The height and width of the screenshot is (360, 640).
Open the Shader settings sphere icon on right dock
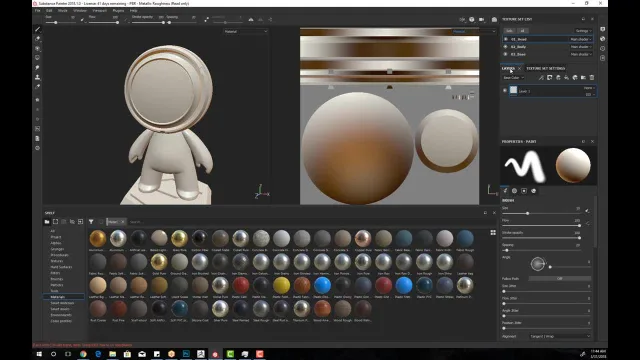point(602,39)
